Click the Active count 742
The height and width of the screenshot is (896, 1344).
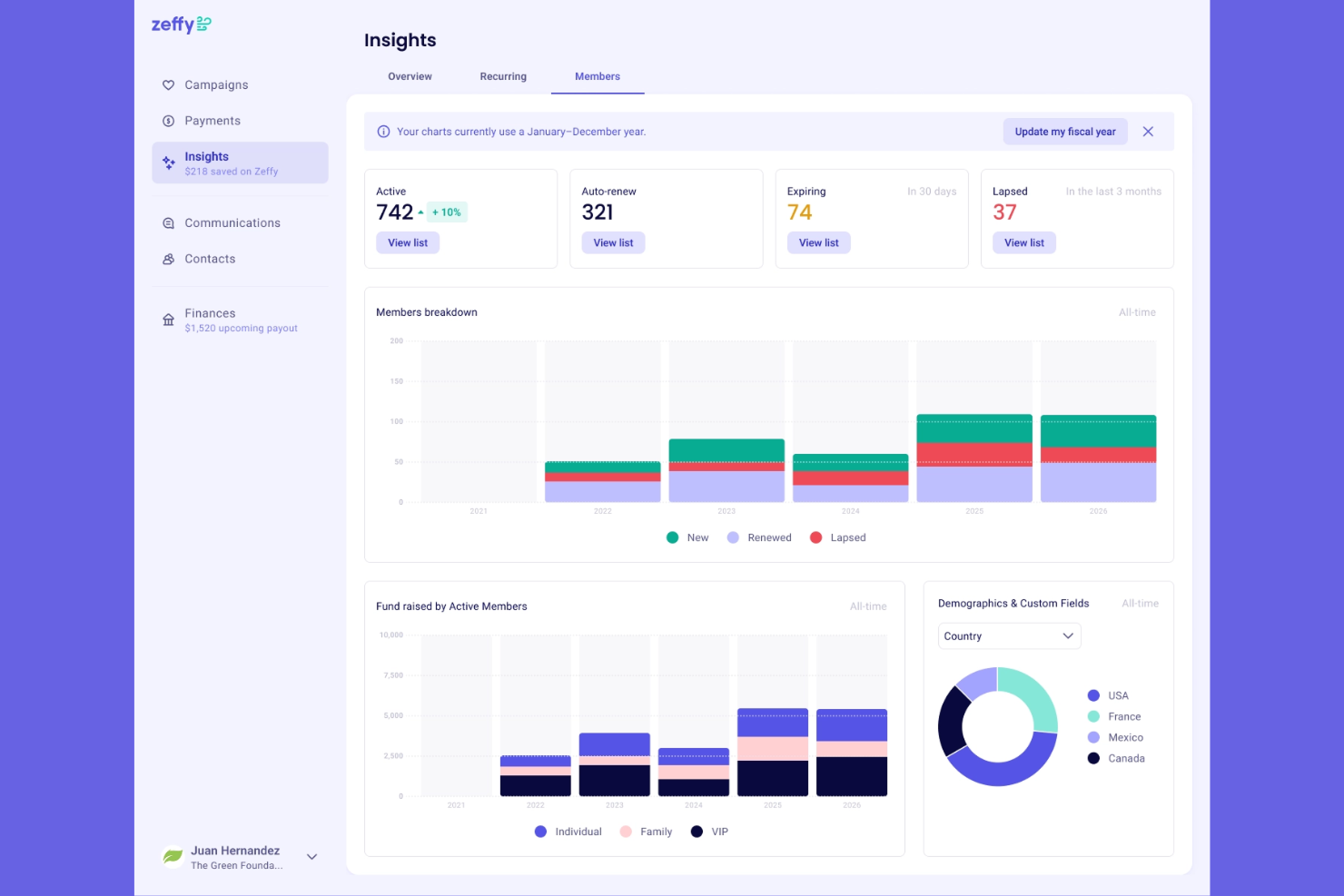pyautogui.click(x=395, y=212)
